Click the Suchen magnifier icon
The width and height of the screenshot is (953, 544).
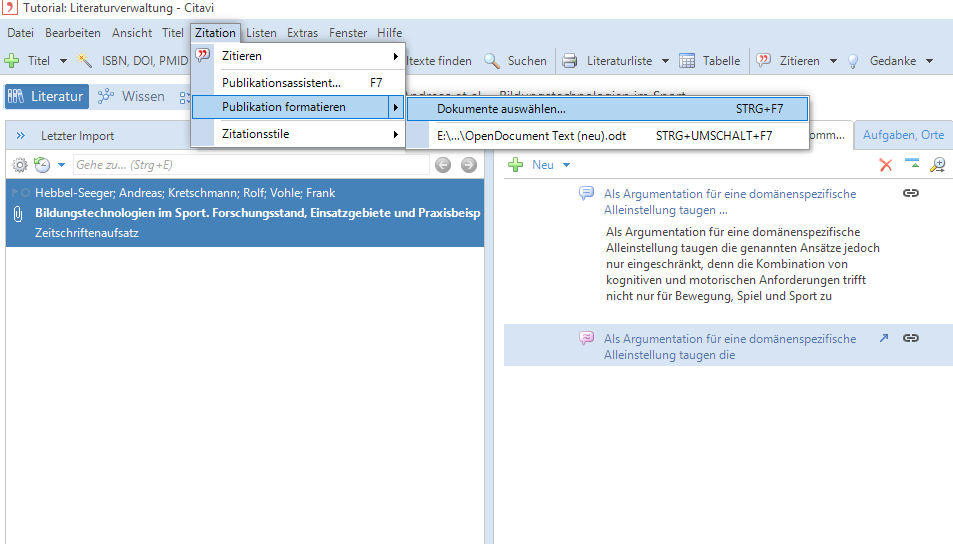pyautogui.click(x=492, y=61)
